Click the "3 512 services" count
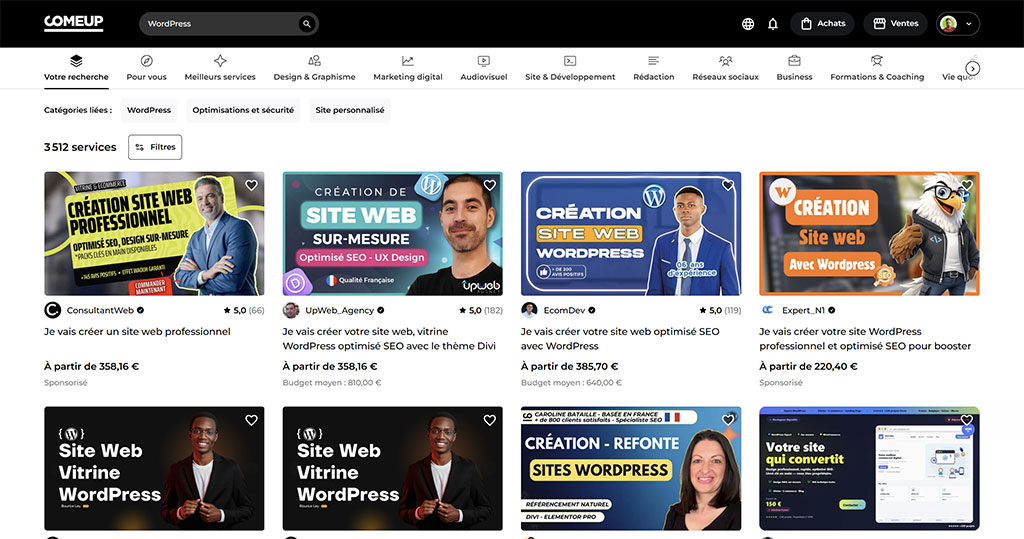Image resolution: width=1024 pixels, height=539 pixels. click(80, 147)
